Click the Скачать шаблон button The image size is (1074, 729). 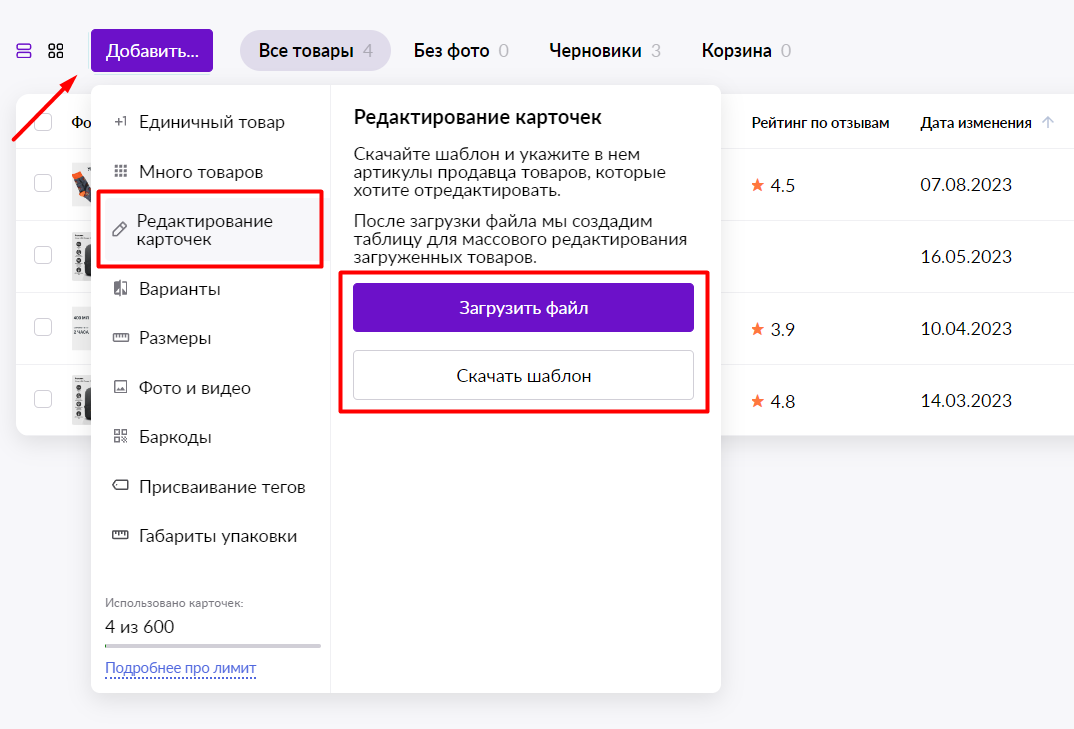523,375
